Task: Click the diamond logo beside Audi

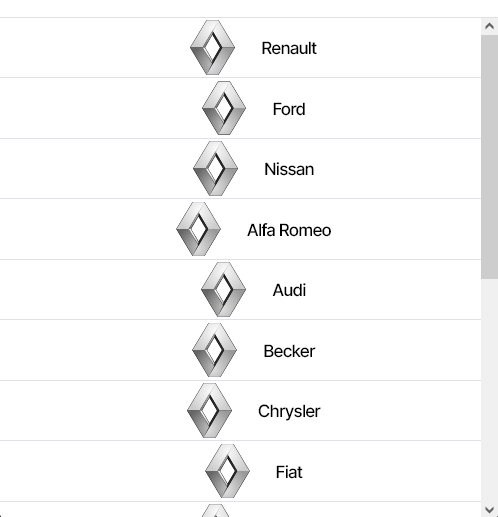Action: (x=224, y=289)
